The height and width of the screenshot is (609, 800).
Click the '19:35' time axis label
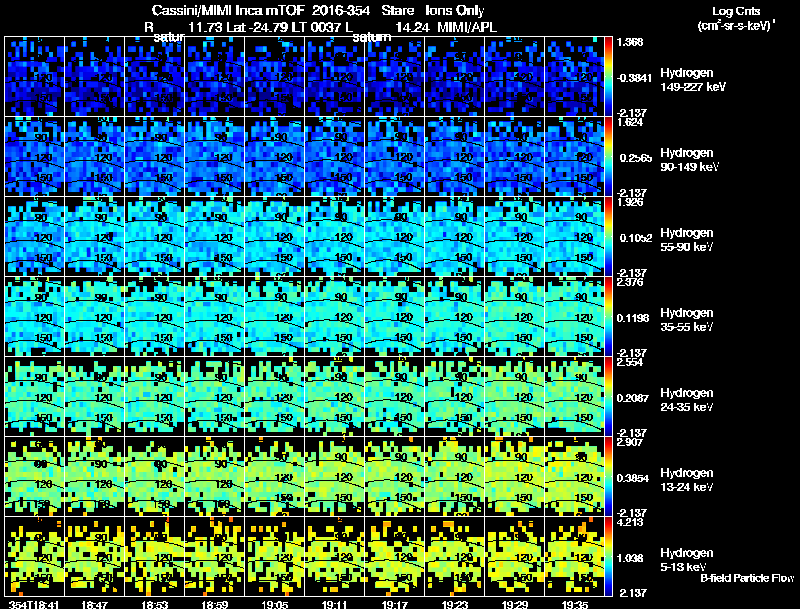coord(574,604)
